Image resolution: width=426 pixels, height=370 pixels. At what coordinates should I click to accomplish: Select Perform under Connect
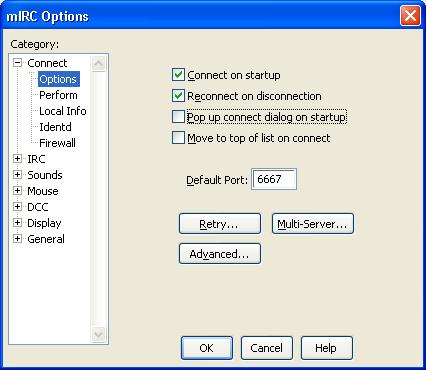pos(58,95)
